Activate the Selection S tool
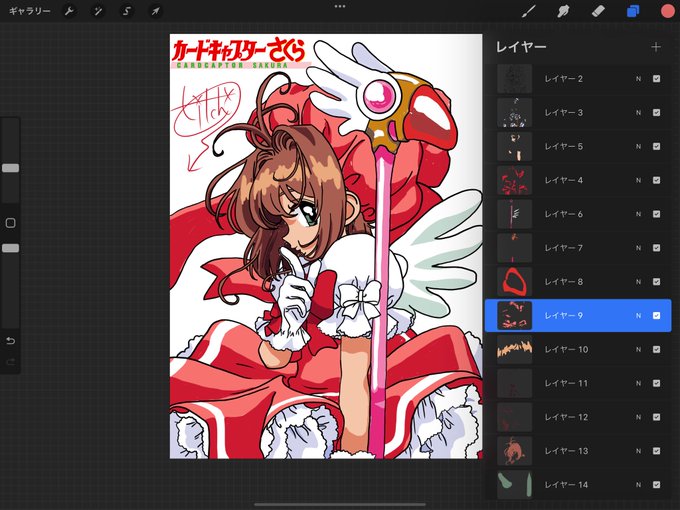Image resolution: width=680 pixels, height=510 pixels. [127, 11]
